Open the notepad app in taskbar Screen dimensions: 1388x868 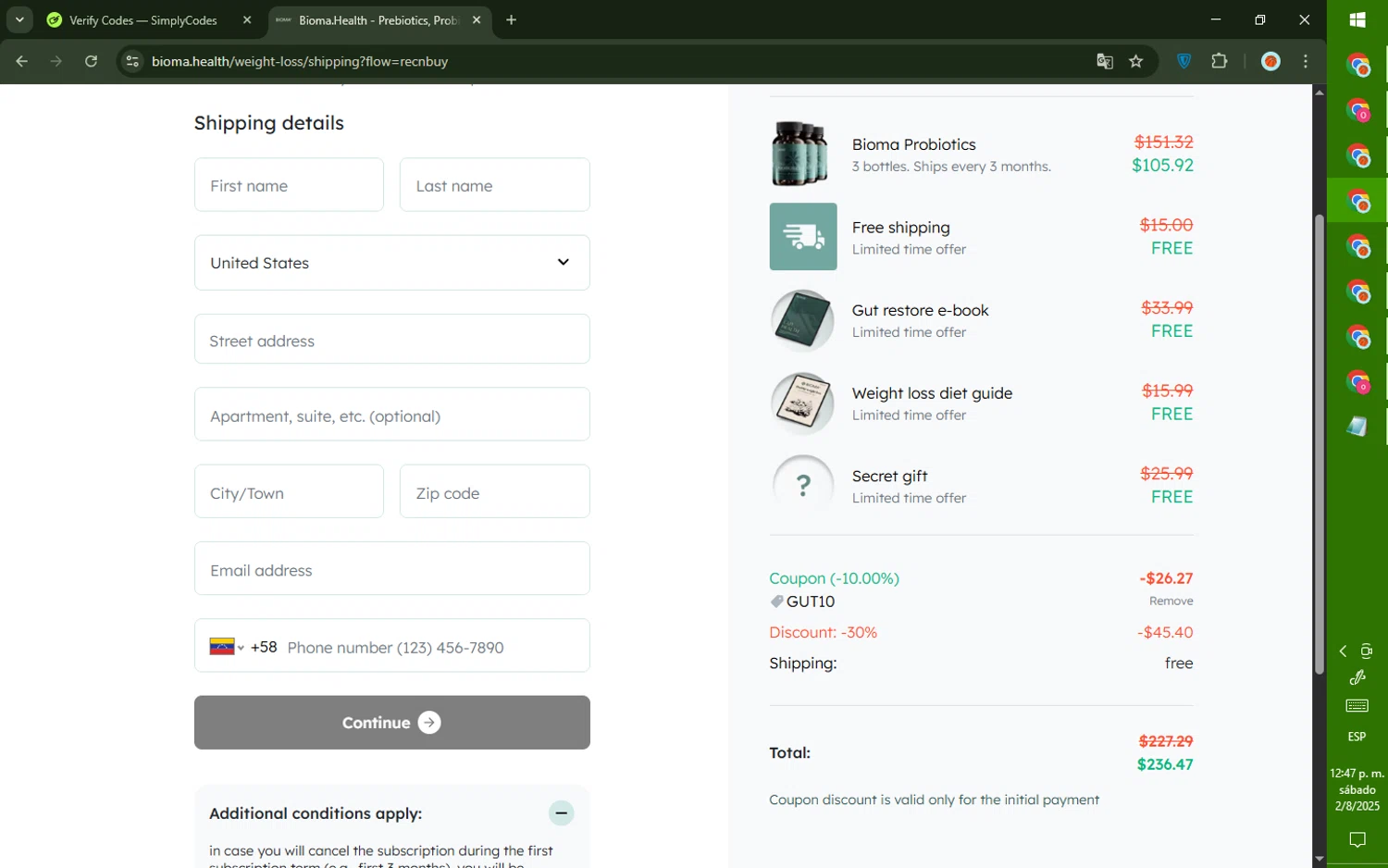tap(1357, 426)
